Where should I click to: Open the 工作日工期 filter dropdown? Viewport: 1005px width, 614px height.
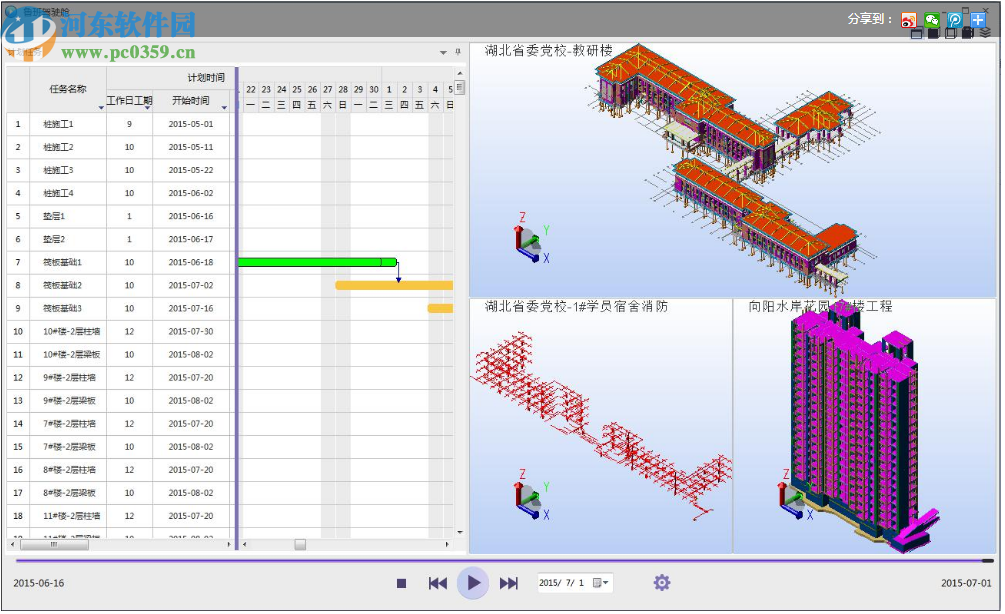pyautogui.click(x=147, y=108)
